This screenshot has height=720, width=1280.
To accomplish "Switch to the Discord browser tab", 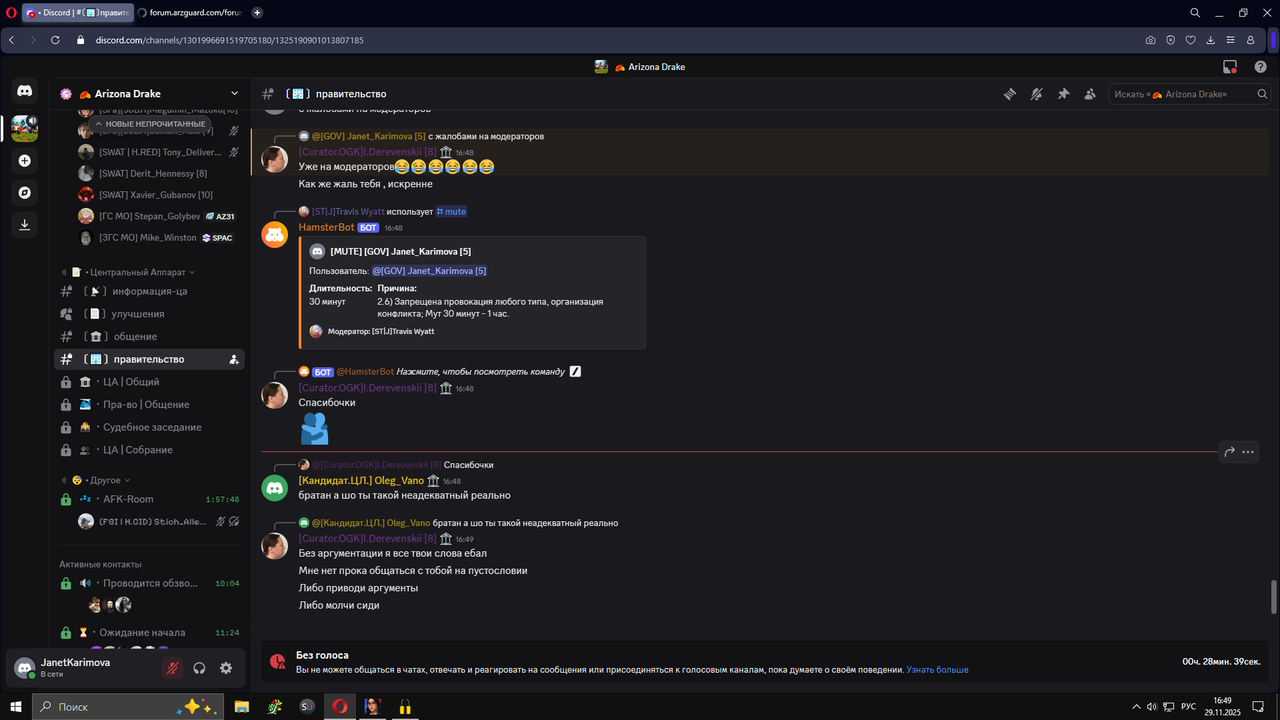I will 76,13.
